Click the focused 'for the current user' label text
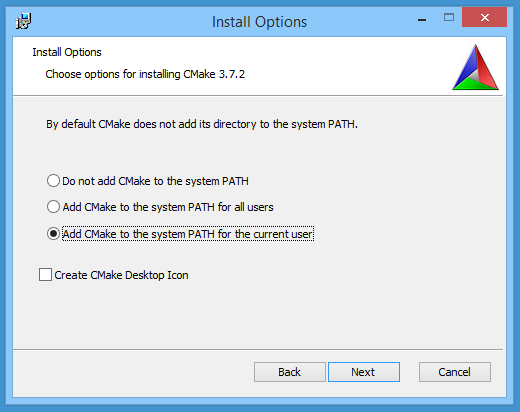Image resolution: width=520 pixels, height=412 pixels. pyautogui.click(x=188, y=234)
